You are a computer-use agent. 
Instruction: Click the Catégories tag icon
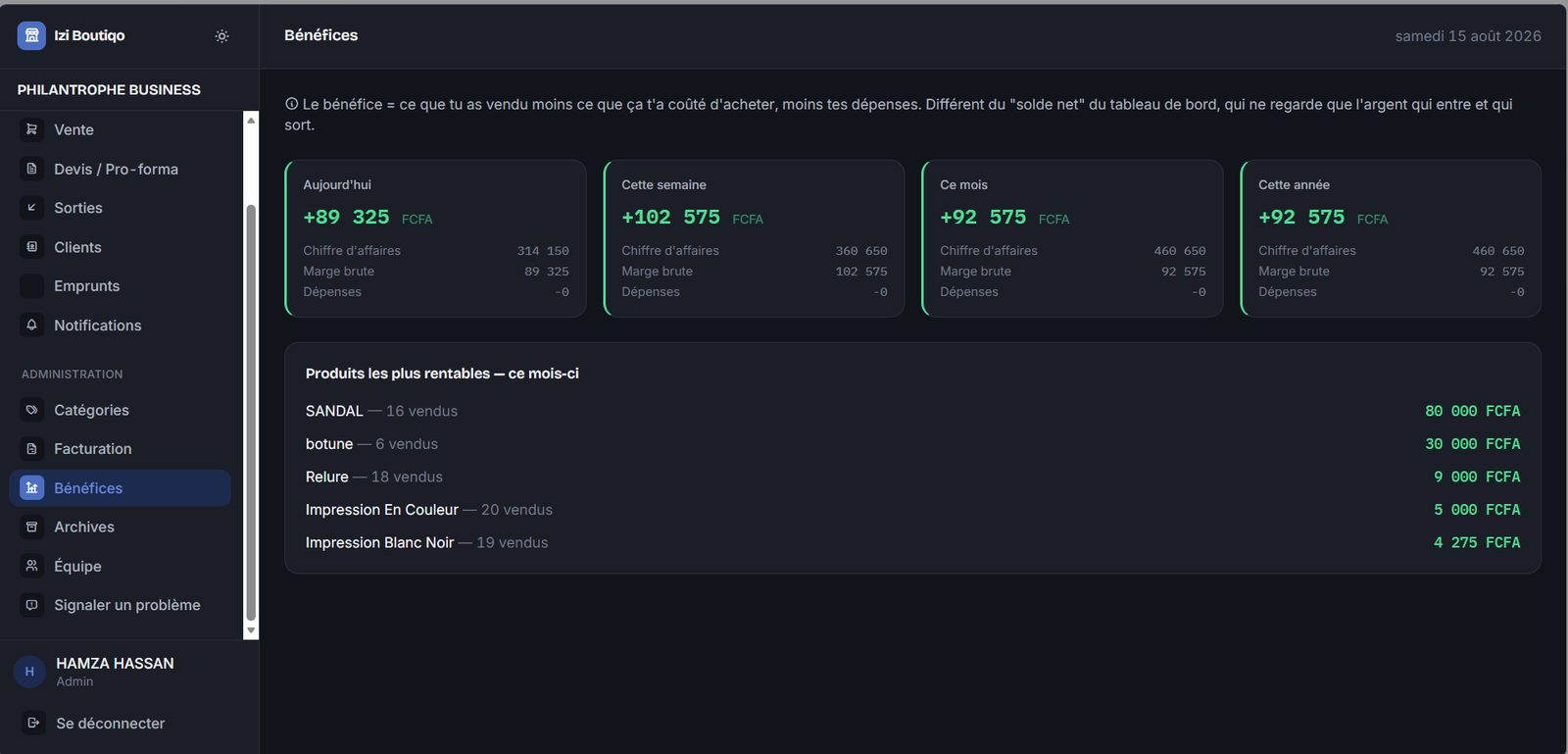[x=32, y=410]
